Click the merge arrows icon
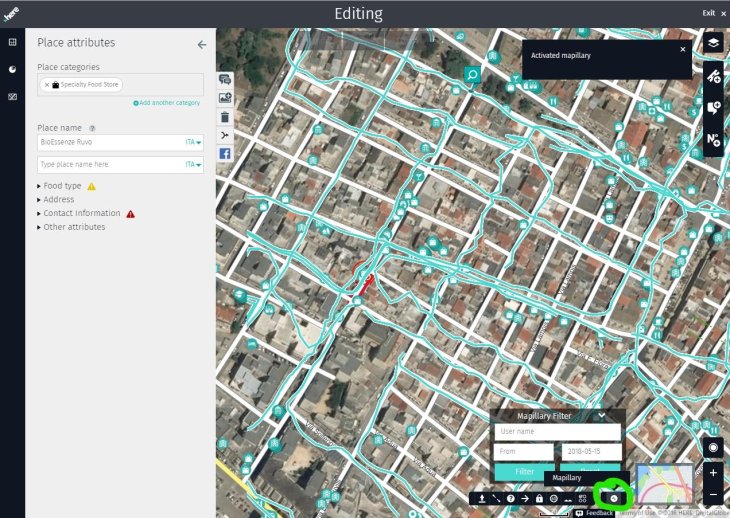Image resolution: width=730 pixels, height=518 pixels. [x=225, y=135]
